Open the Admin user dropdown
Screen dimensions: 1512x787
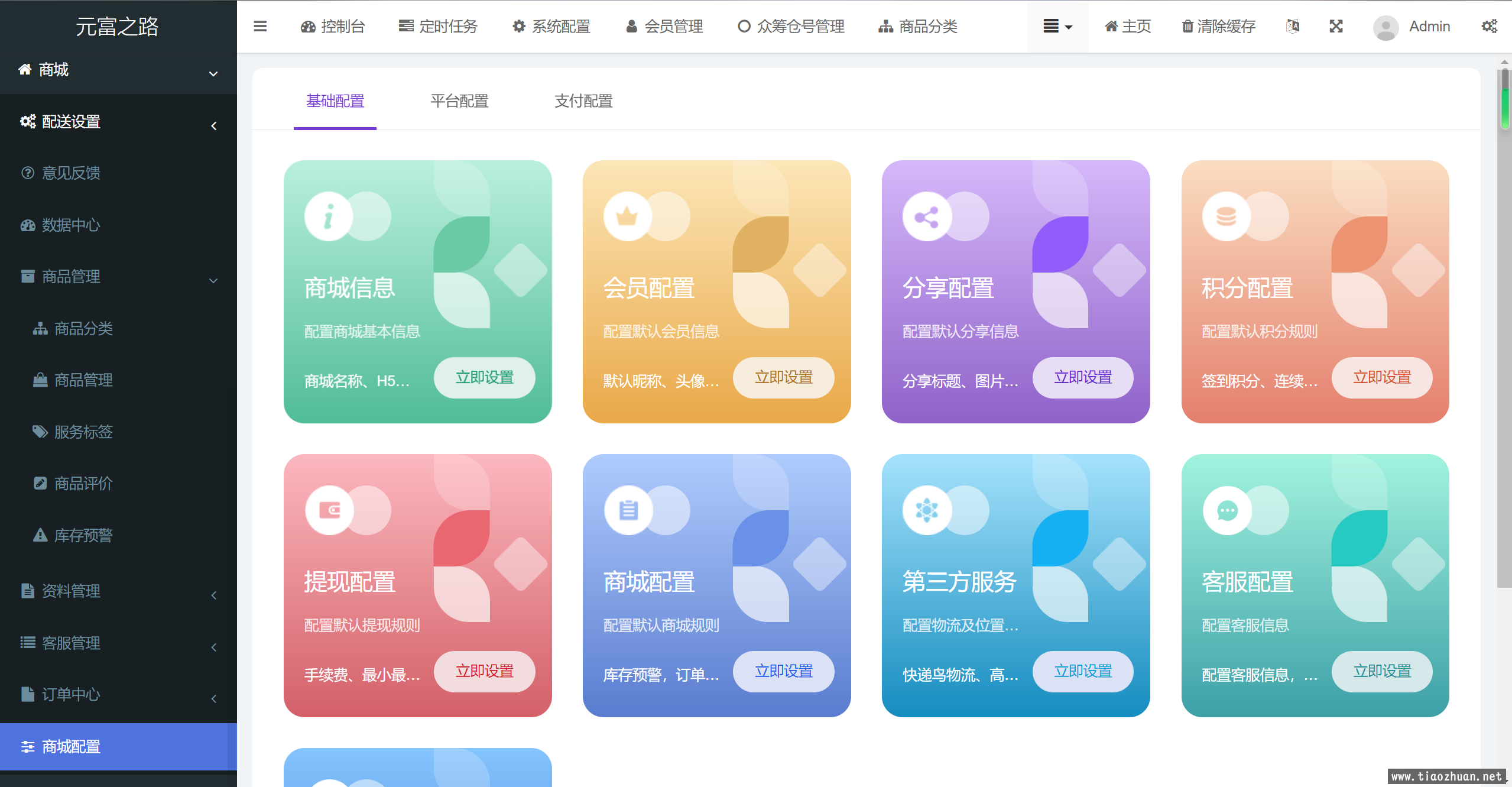point(1412,27)
